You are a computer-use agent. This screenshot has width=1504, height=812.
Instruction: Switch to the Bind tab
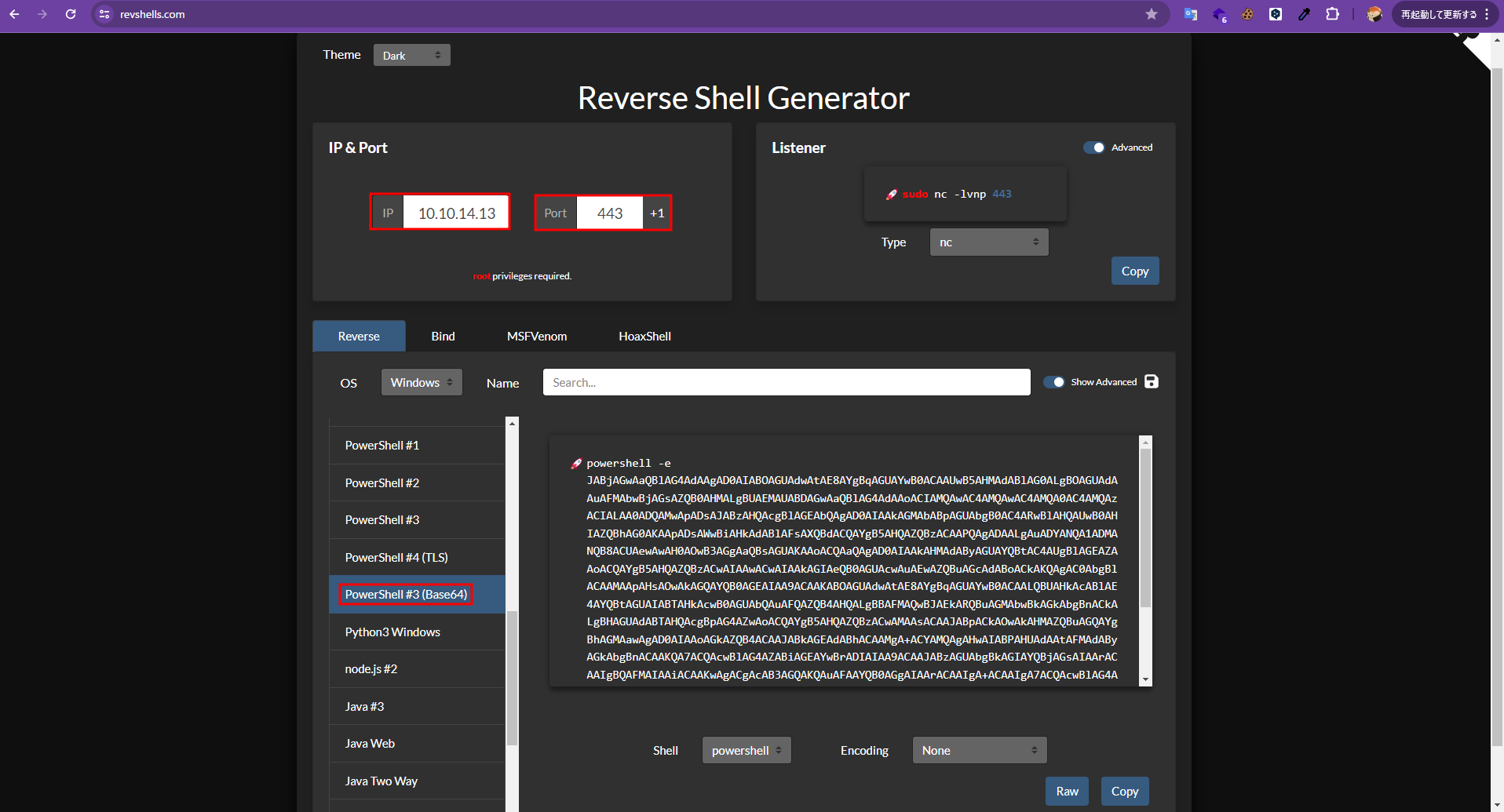click(x=443, y=336)
